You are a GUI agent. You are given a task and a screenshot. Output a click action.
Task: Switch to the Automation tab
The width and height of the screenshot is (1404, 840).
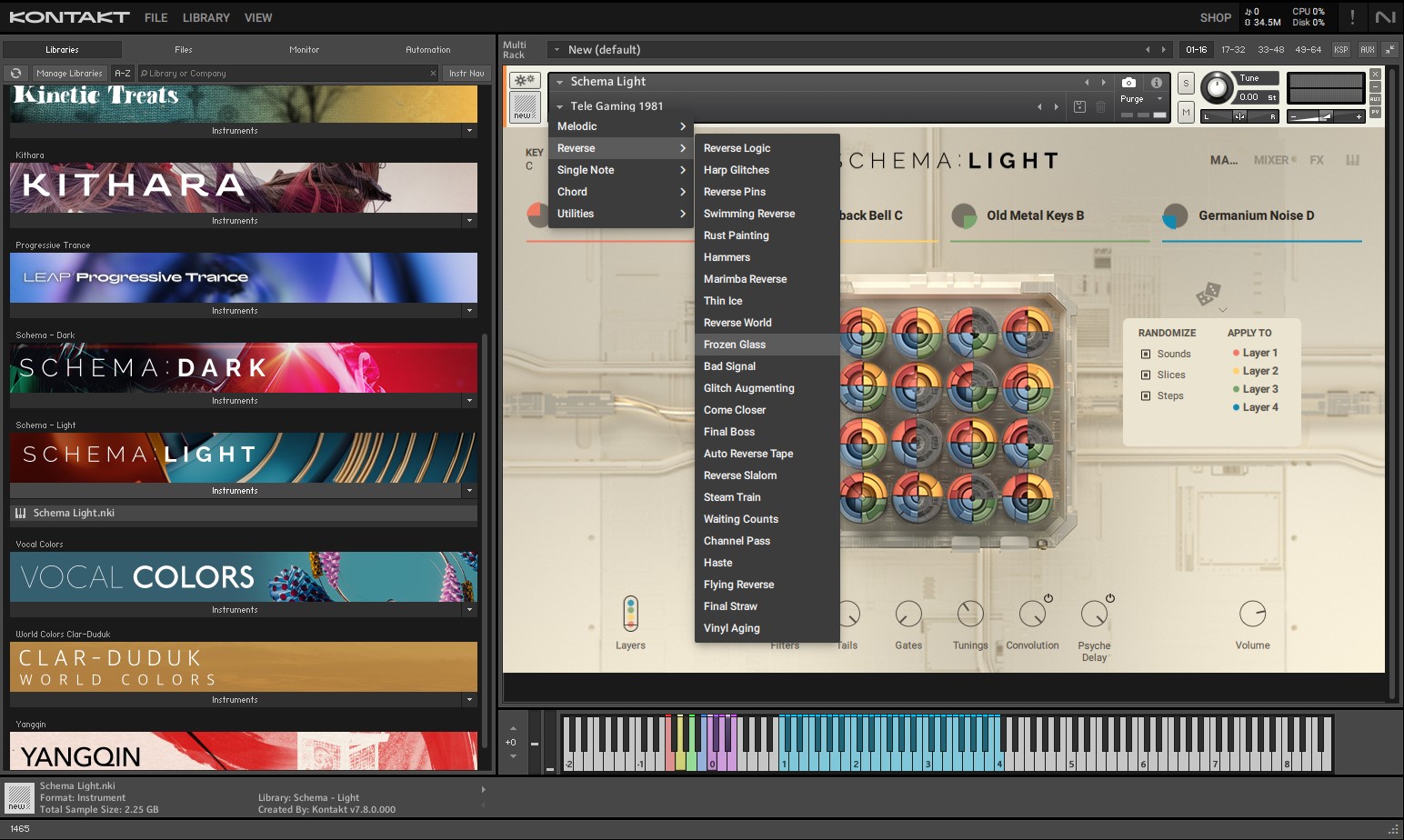(x=428, y=50)
